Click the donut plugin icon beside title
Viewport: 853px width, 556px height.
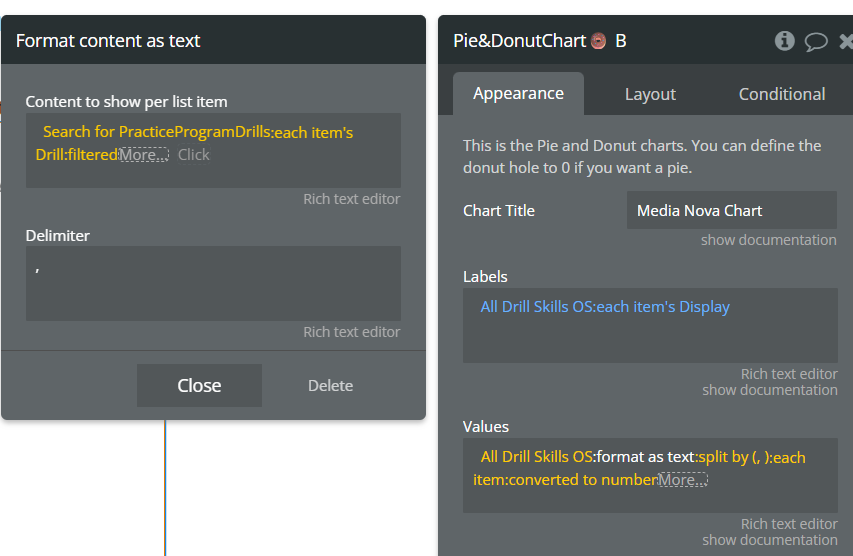598,41
